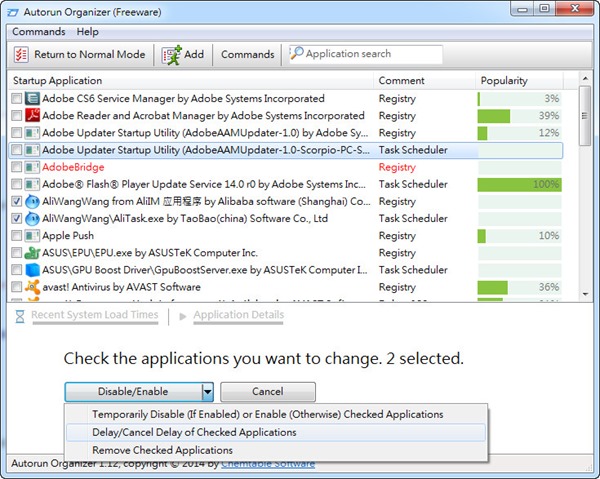This screenshot has width=600, height=479.
Task: Open the Commands menu in the menu bar
Action: click(x=39, y=32)
